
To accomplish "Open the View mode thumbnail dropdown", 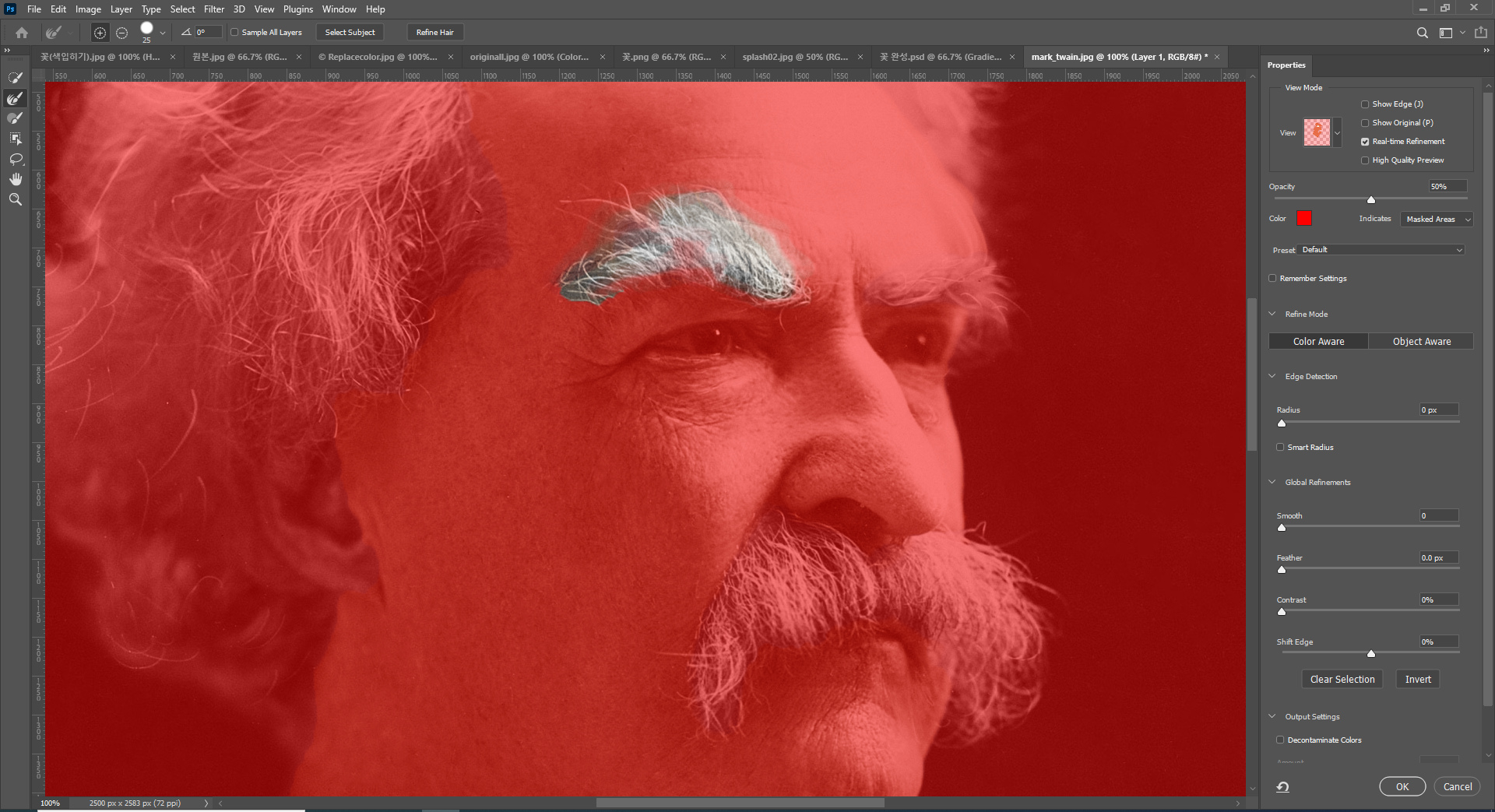I will (x=1337, y=133).
